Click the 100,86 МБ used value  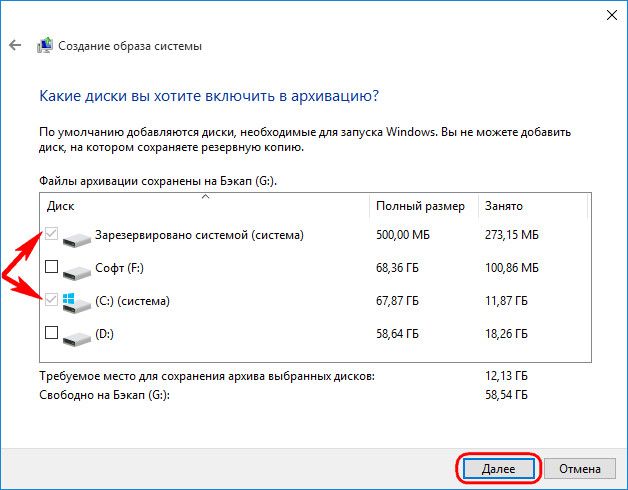[512, 268]
